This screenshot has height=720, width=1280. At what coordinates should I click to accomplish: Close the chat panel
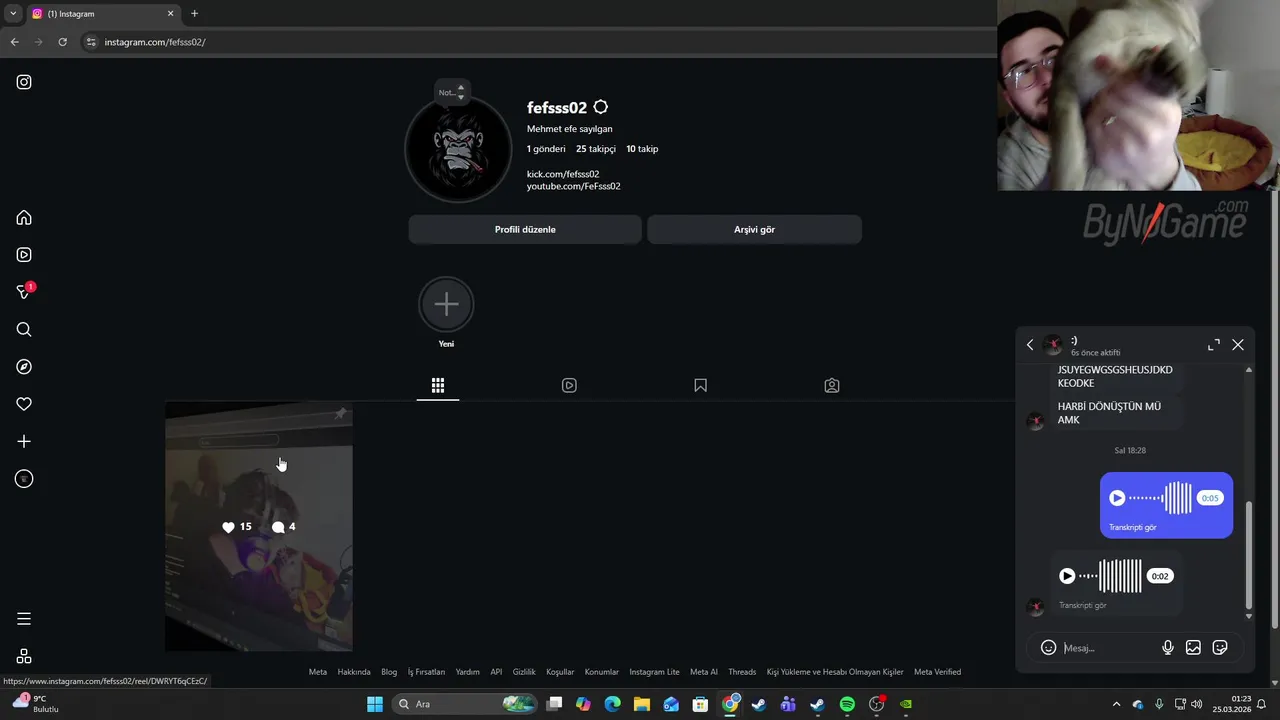click(x=1238, y=344)
